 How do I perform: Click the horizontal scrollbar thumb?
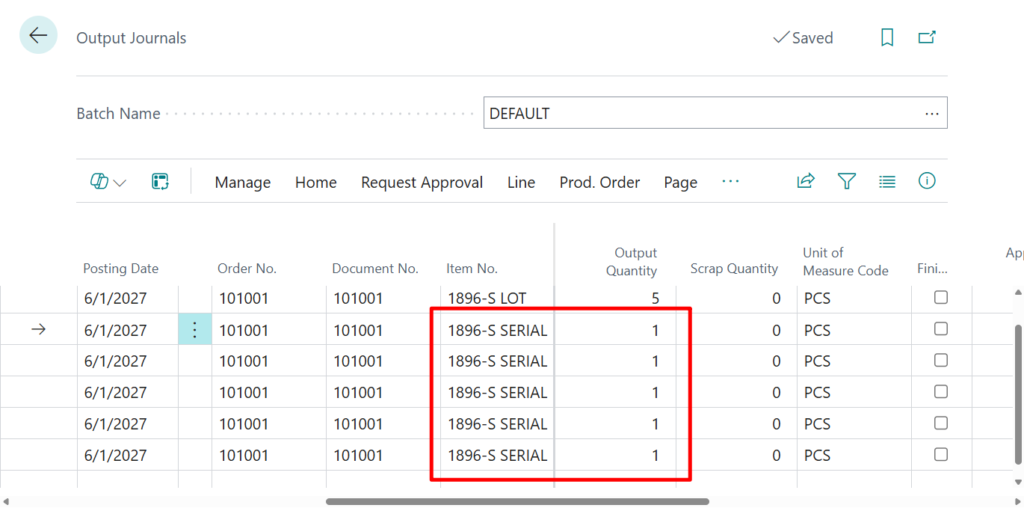coord(517,501)
